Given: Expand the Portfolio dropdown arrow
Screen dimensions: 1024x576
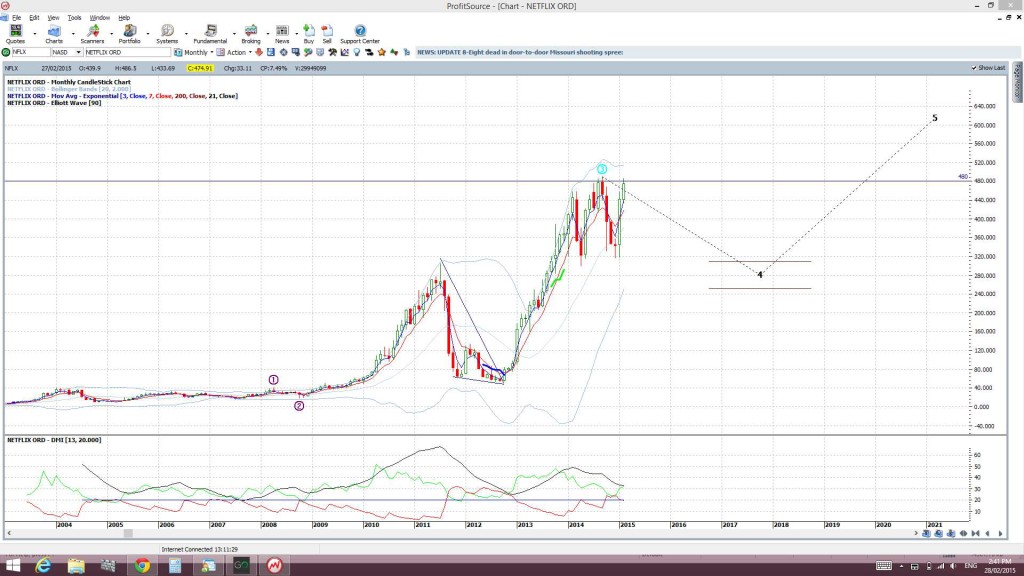Looking at the screenshot, I should point(148,33).
